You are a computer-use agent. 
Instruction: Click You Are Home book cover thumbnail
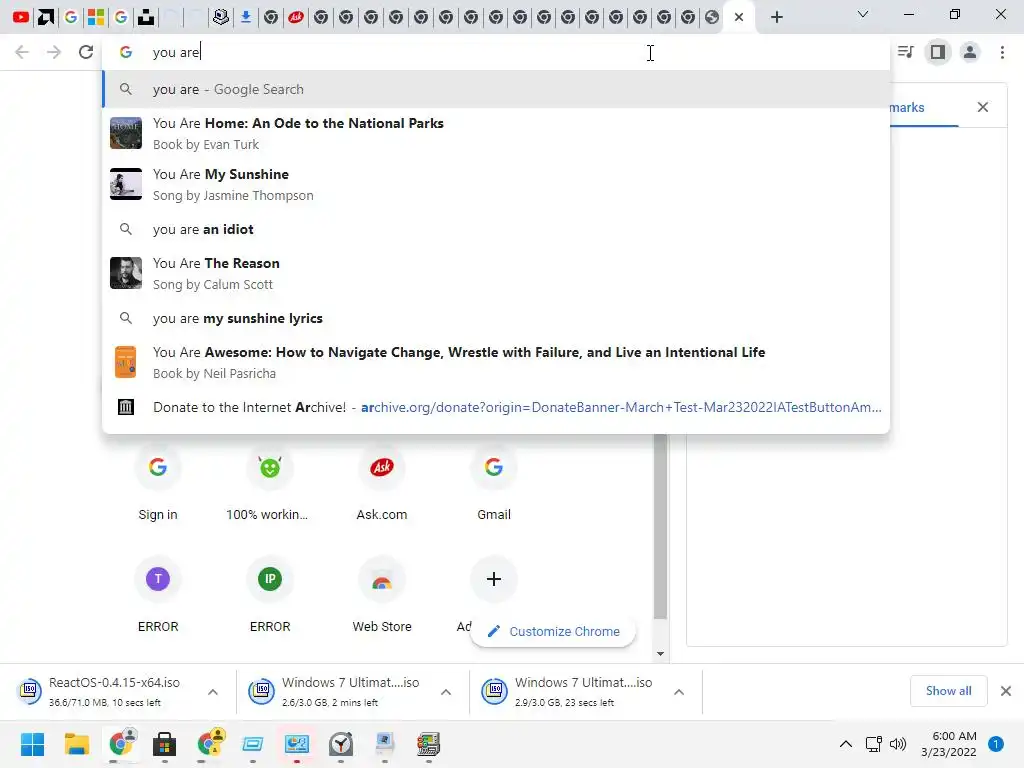pyautogui.click(x=125, y=133)
